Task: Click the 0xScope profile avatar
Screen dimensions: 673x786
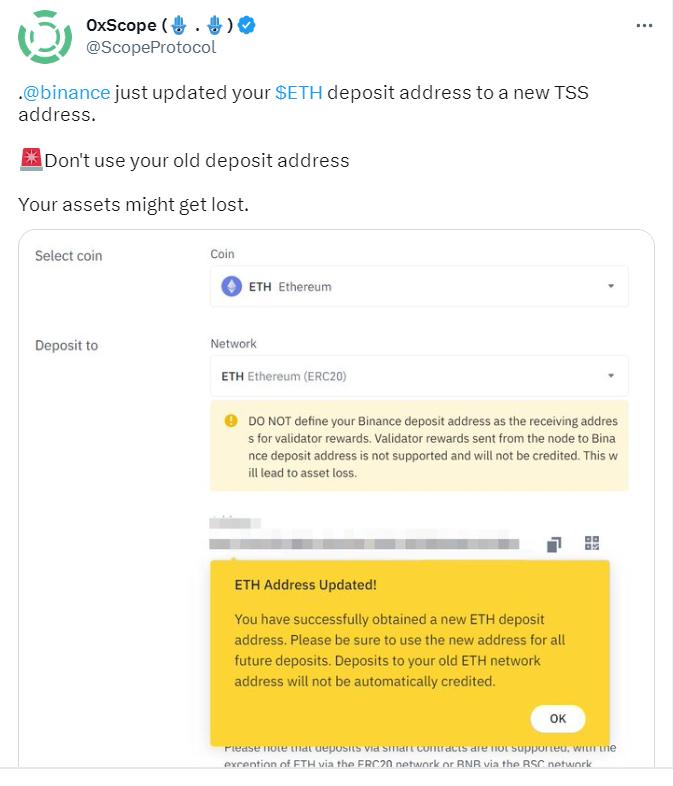Action: 45,36
